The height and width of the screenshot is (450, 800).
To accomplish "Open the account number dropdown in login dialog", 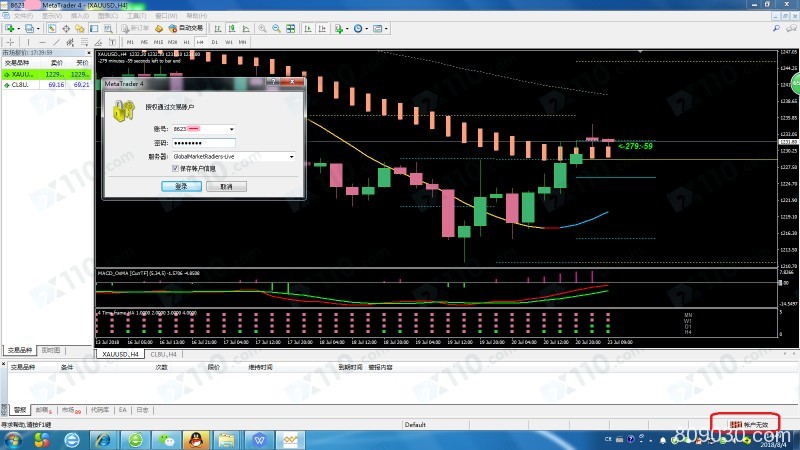I will pyautogui.click(x=232, y=129).
